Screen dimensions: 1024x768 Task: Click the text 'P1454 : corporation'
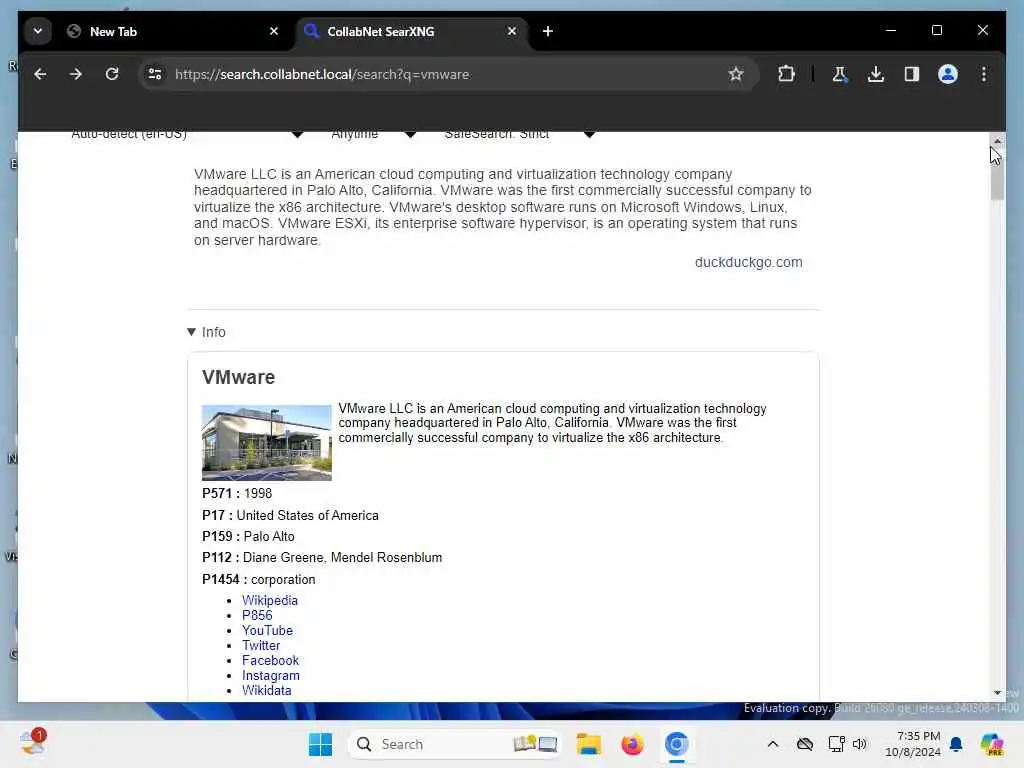tap(259, 579)
